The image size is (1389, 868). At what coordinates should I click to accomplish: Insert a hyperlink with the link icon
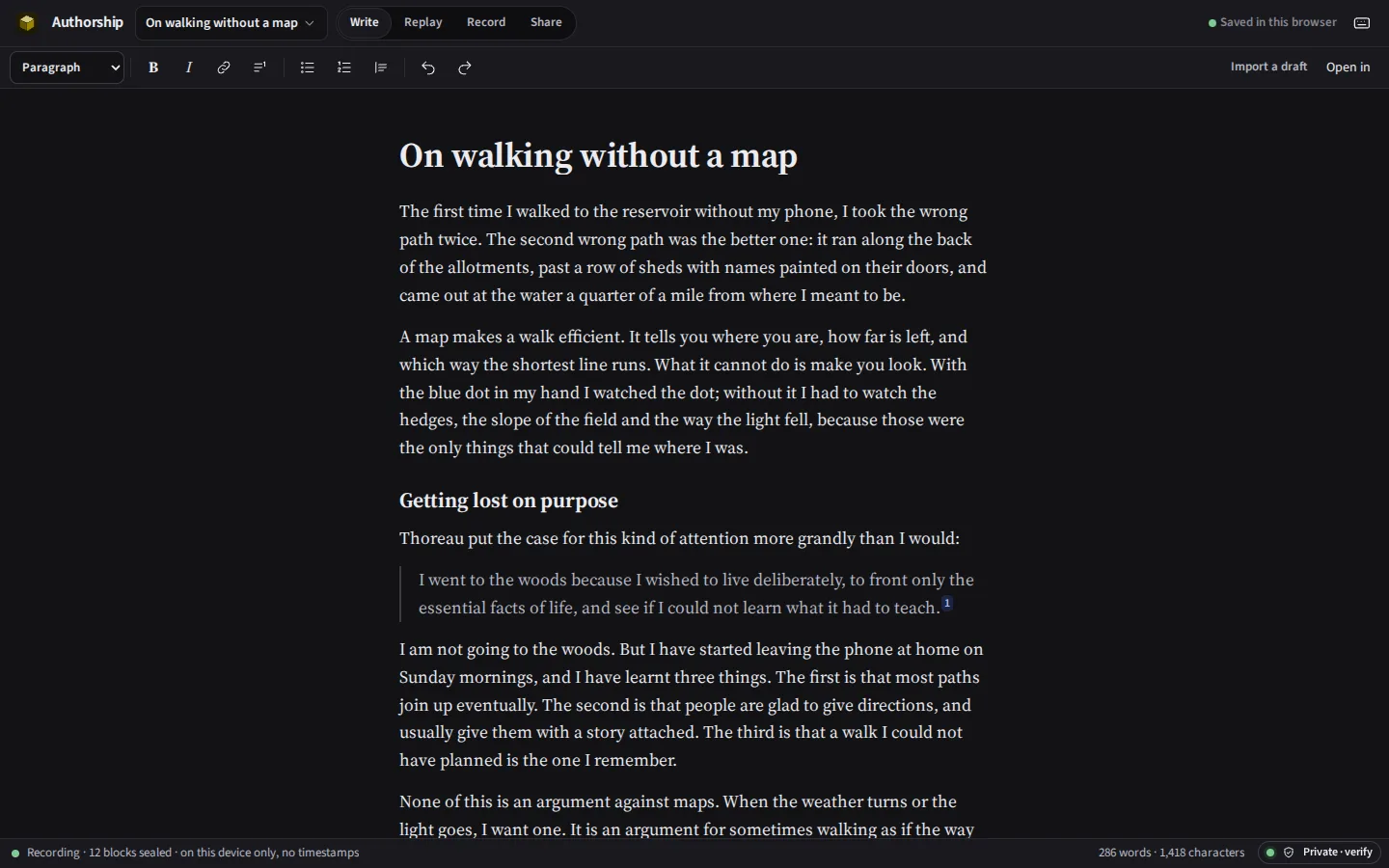224,68
